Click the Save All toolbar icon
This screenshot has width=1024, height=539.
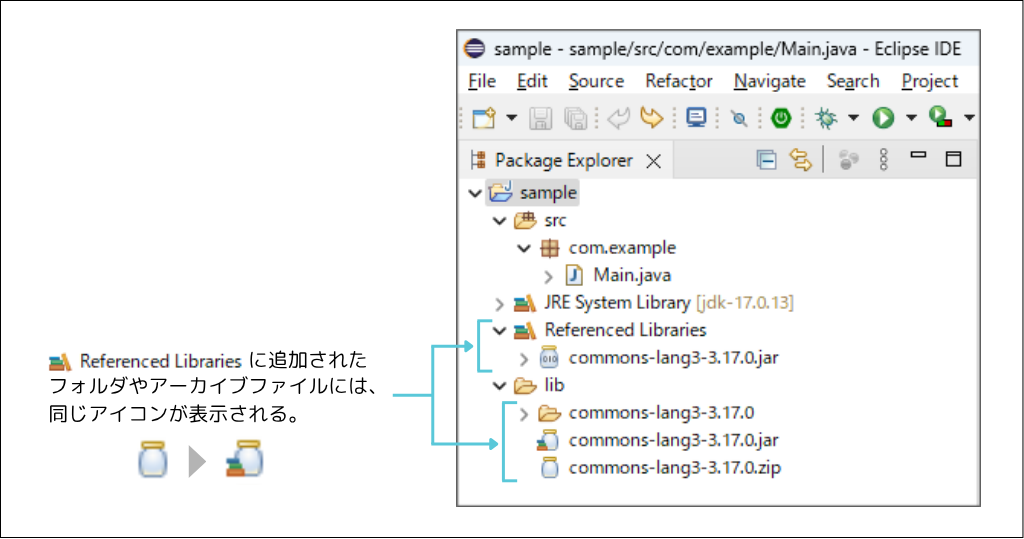click(x=575, y=118)
